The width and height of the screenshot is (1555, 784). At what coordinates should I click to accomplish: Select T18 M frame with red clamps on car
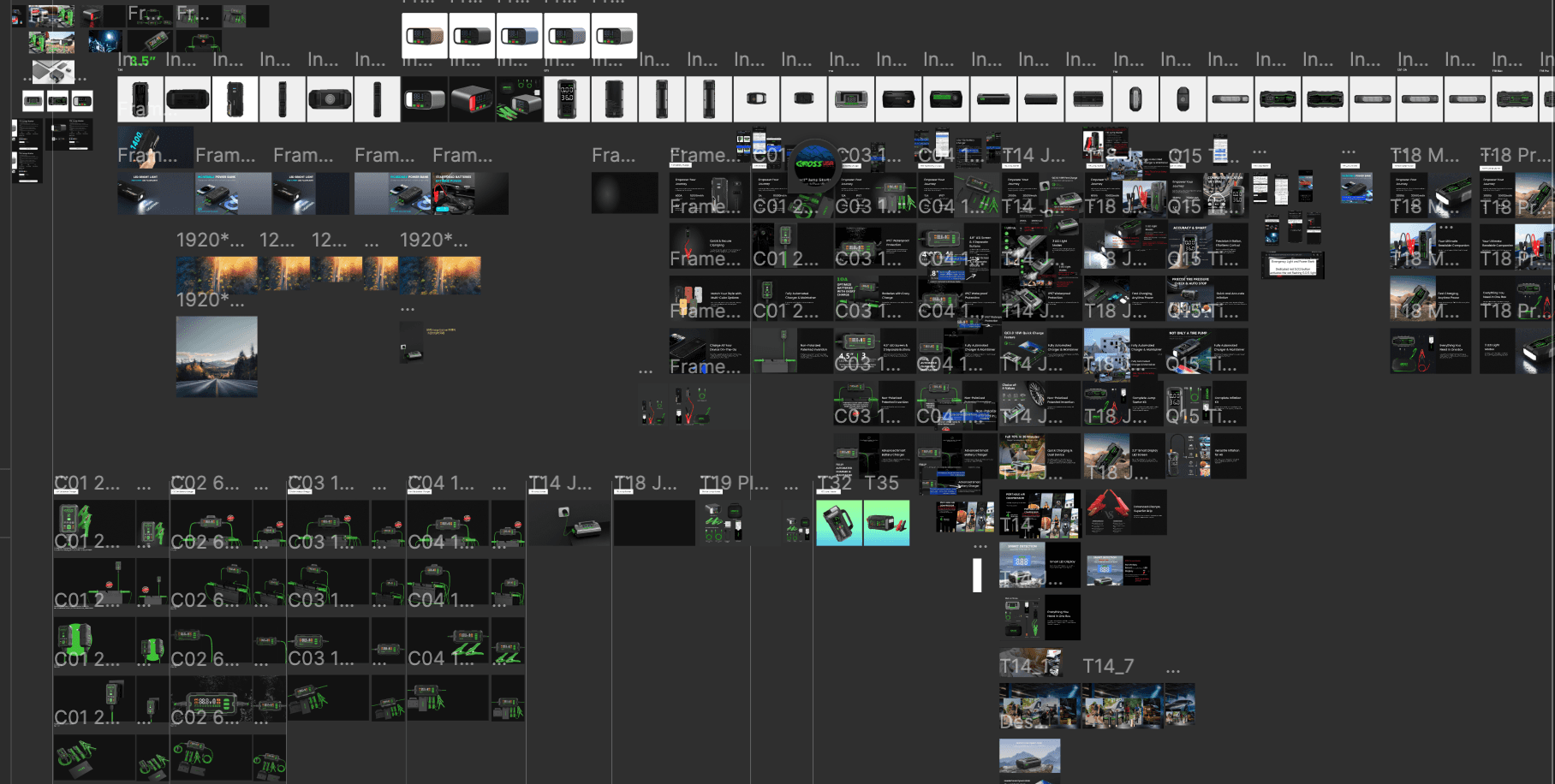[1430, 246]
